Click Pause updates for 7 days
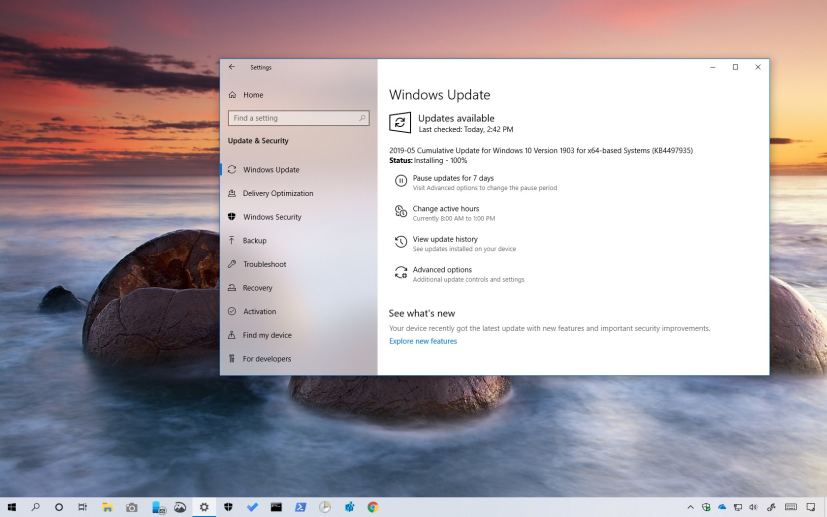The image size is (827, 517). click(453, 178)
